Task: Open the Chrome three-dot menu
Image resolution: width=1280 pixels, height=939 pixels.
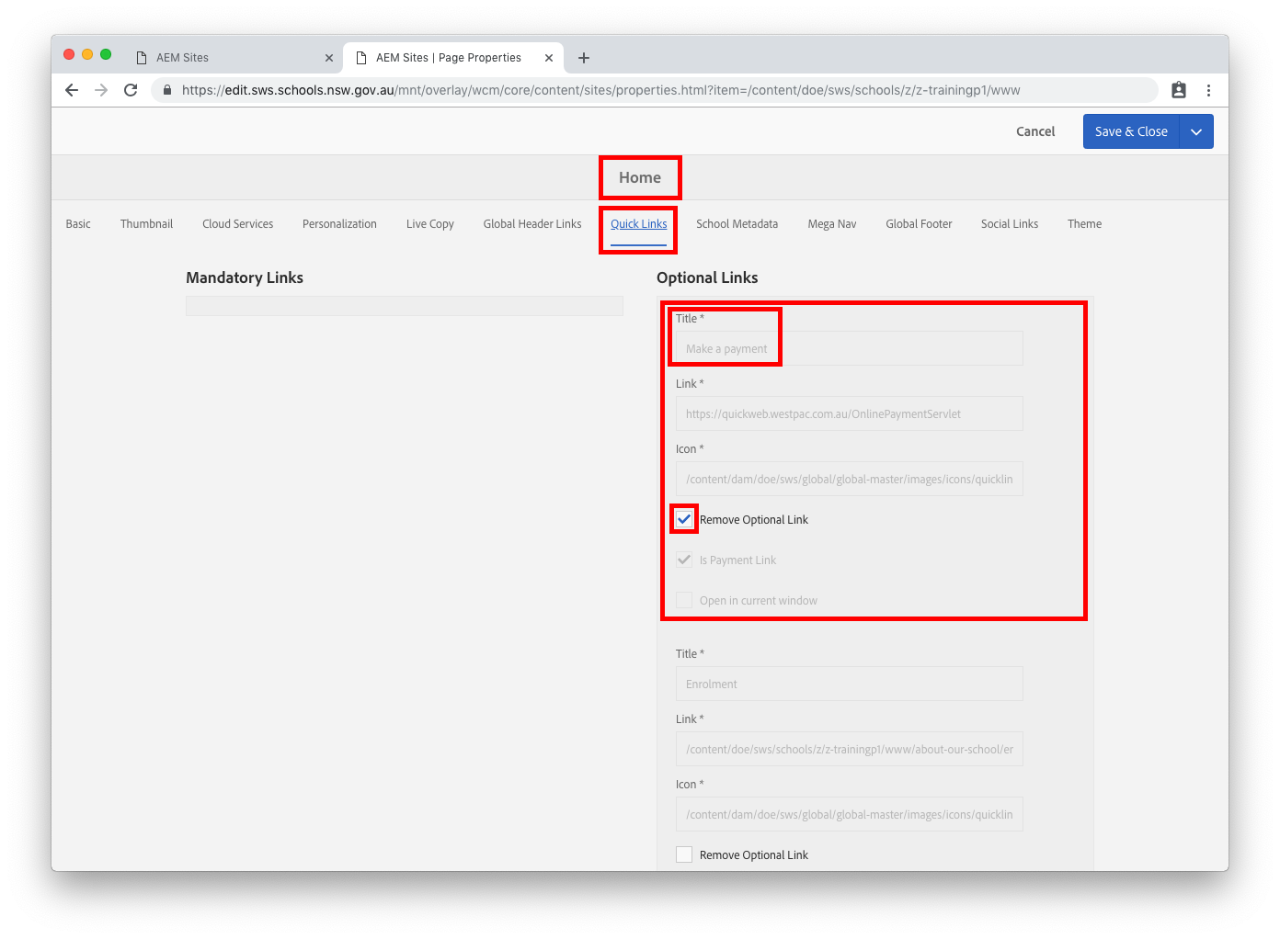Action: pos(1208,90)
